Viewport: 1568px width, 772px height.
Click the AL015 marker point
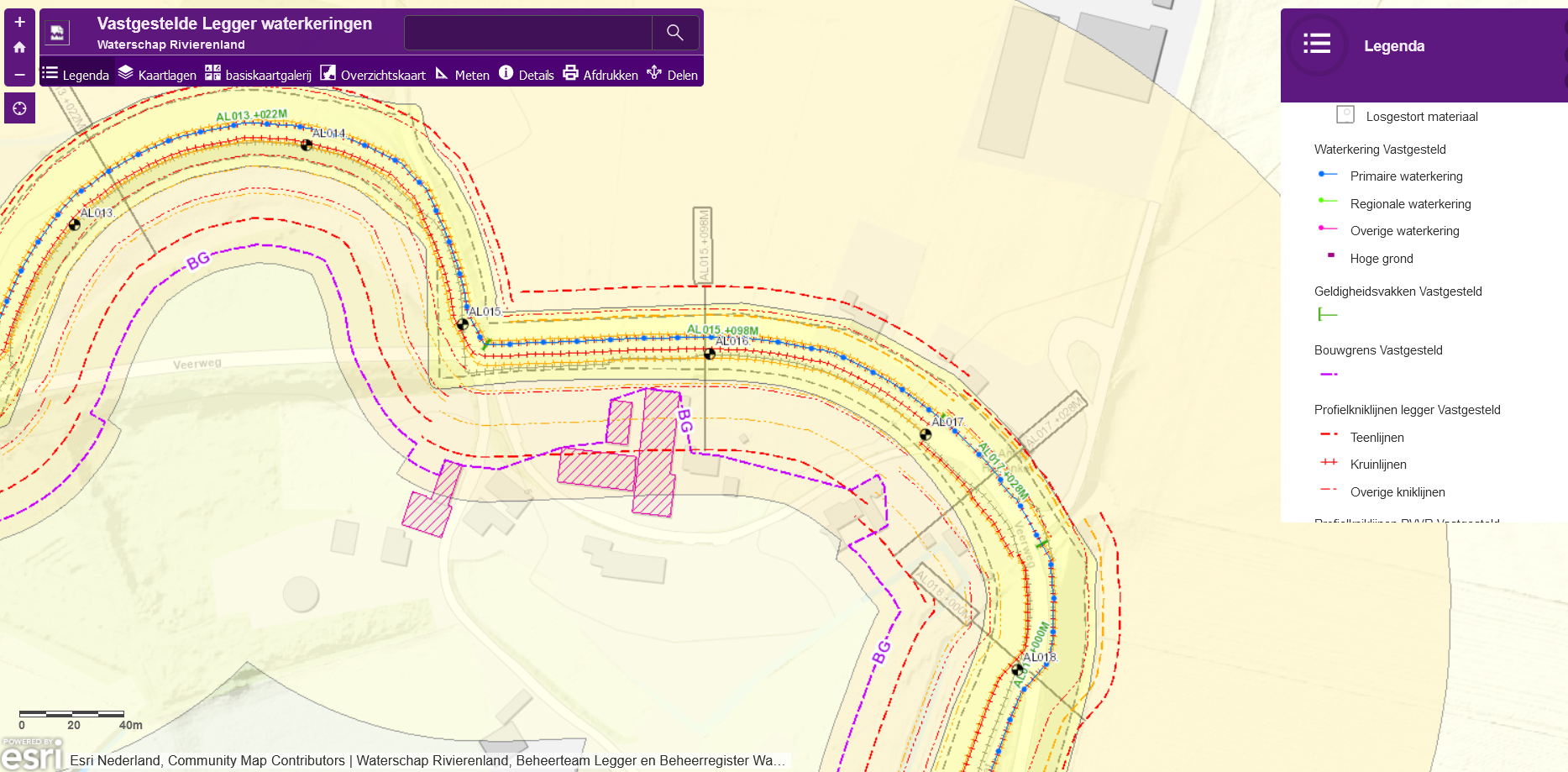(463, 323)
